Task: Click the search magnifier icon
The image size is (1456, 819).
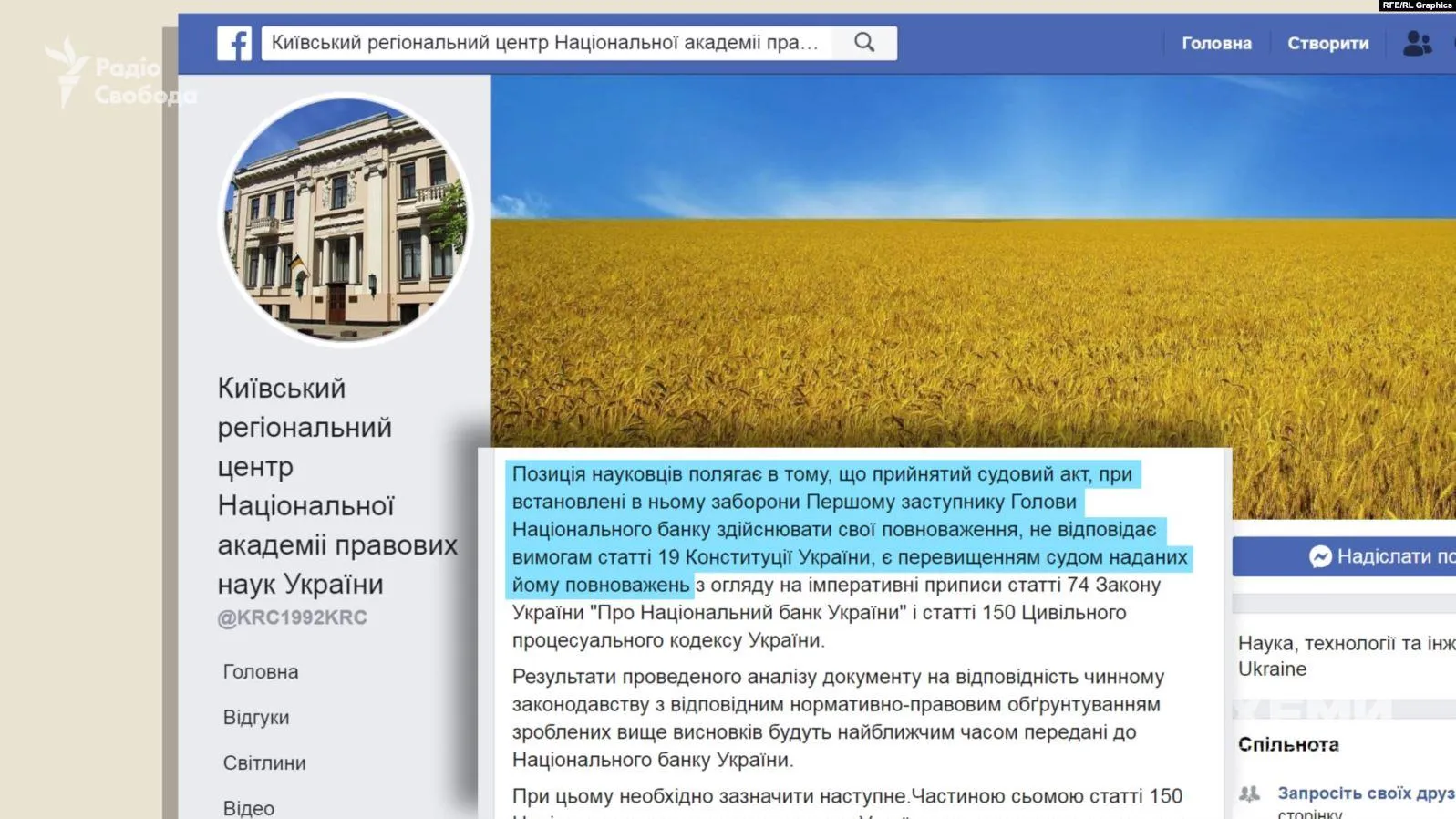Action: pyautogui.click(x=864, y=43)
